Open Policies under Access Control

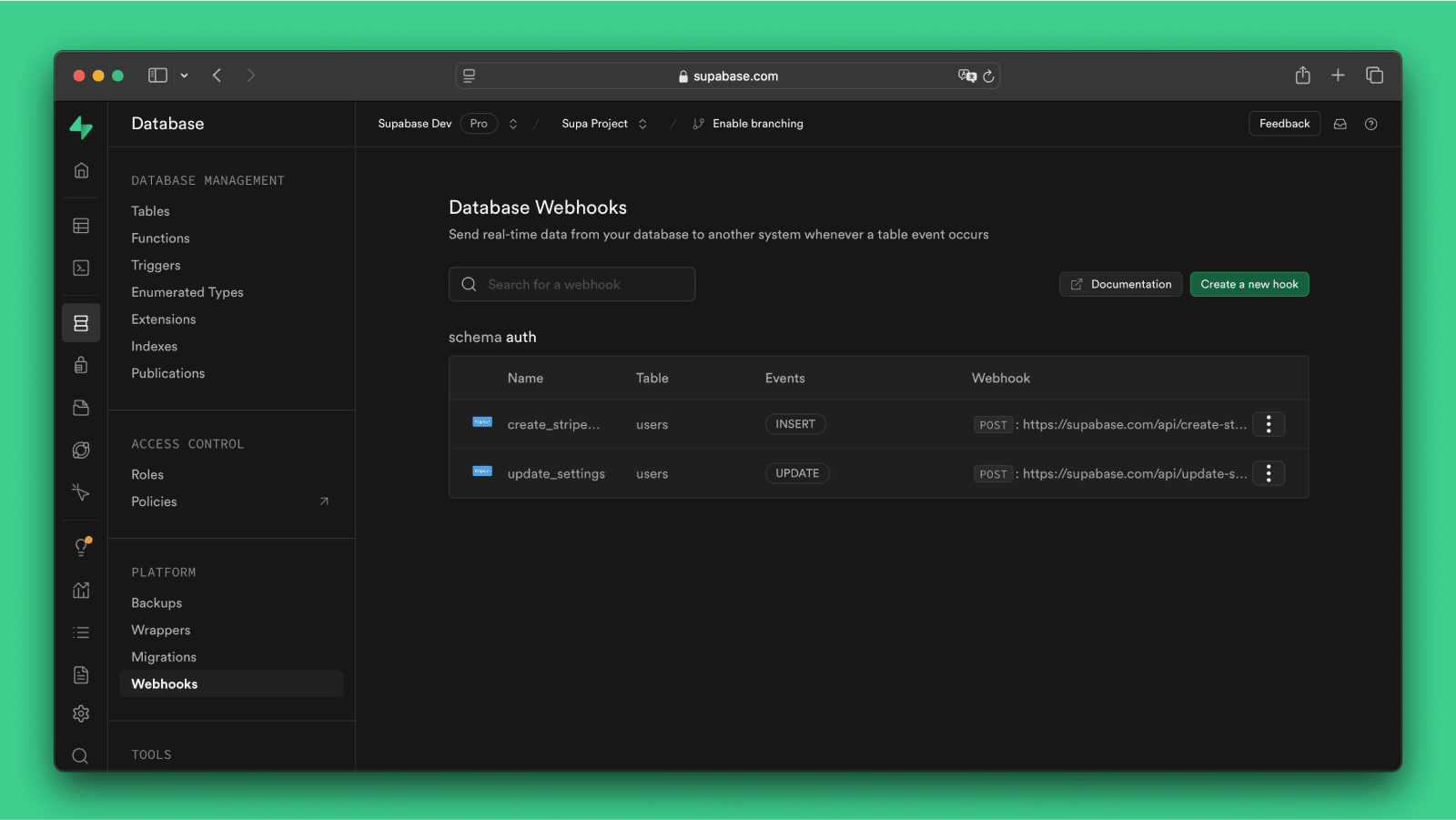pos(154,501)
